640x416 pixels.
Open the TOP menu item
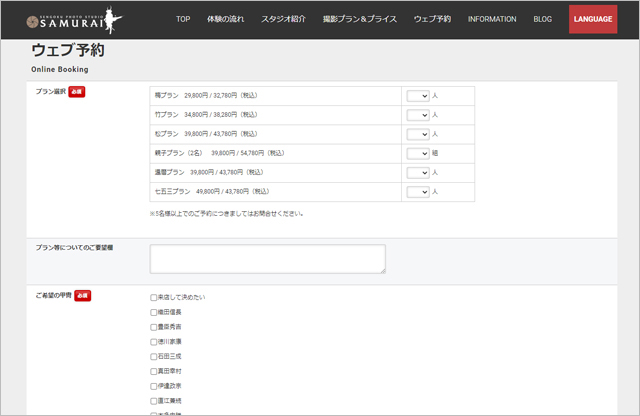point(183,19)
